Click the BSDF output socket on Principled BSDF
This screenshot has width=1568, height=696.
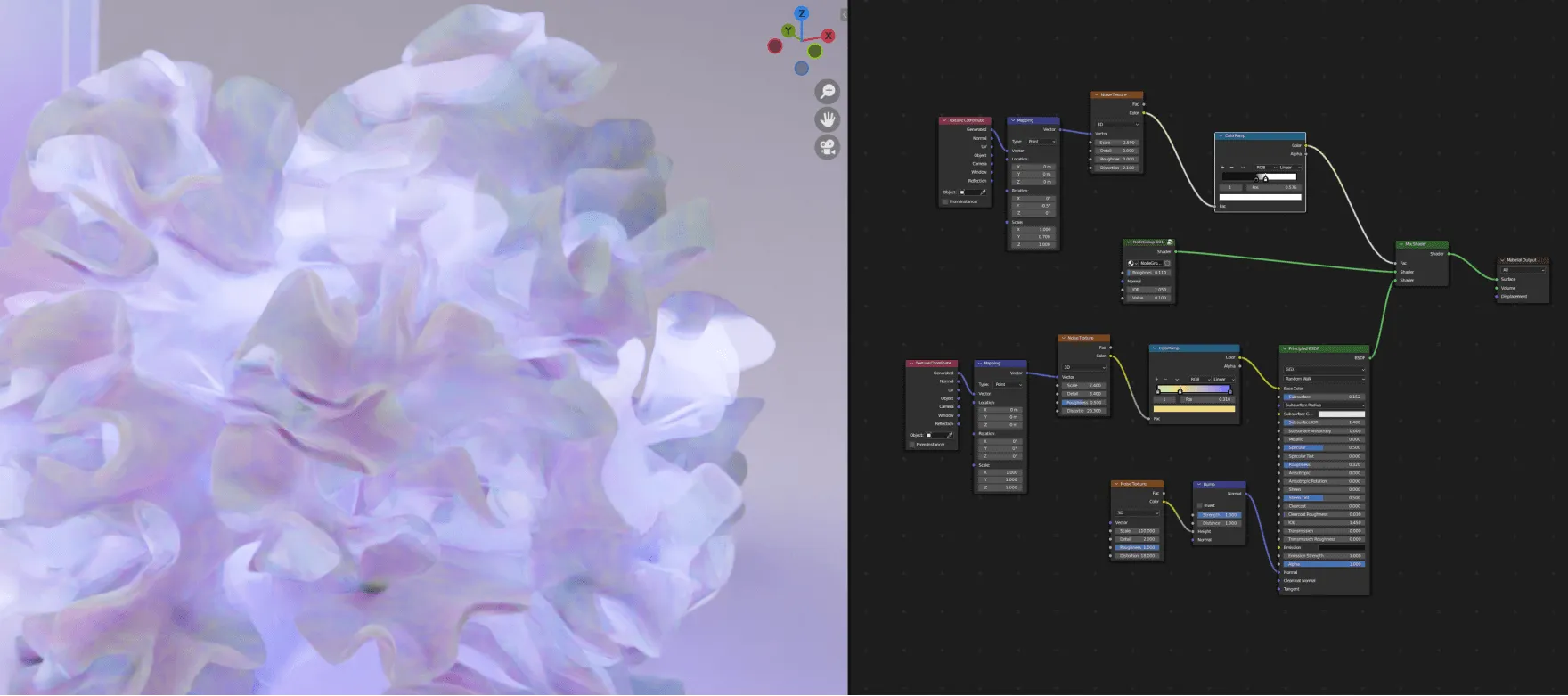(1369, 357)
